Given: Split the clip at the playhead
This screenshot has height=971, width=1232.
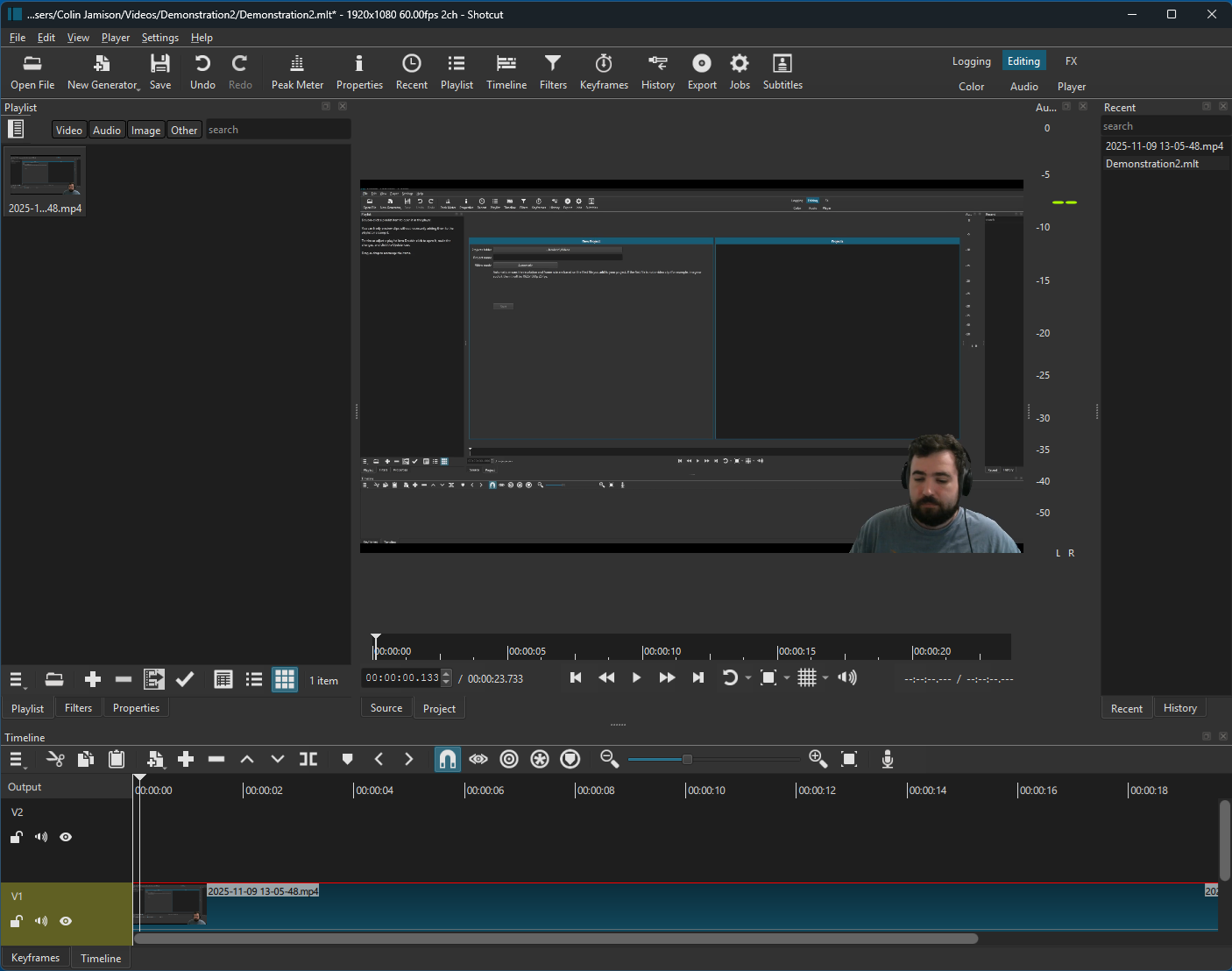Looking at the screenshot, I should pyautogui.click(x=308, y=759).
